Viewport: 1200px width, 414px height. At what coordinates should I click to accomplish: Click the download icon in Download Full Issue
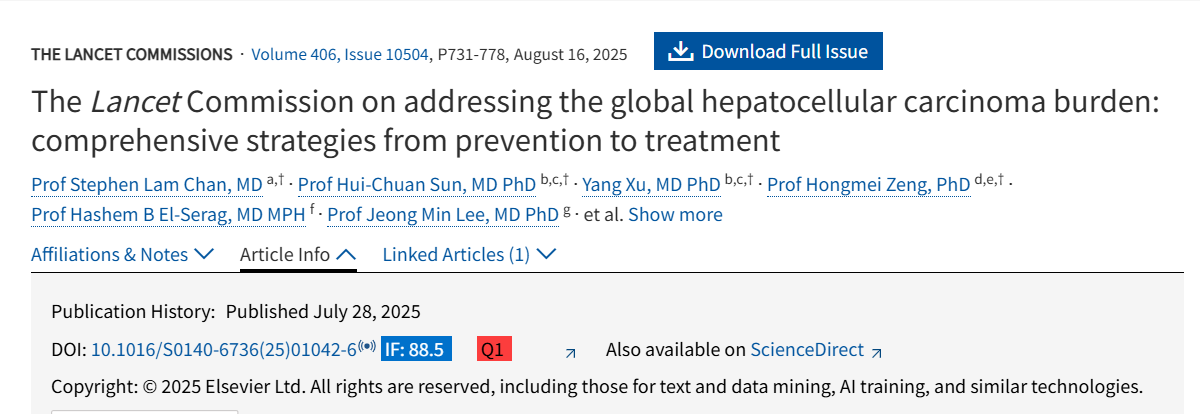click(x=681, y=51)
